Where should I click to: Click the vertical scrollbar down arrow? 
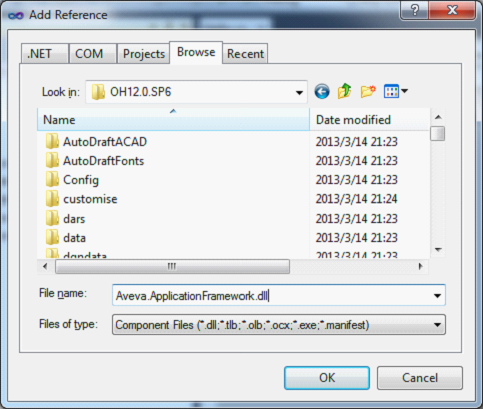438,249
